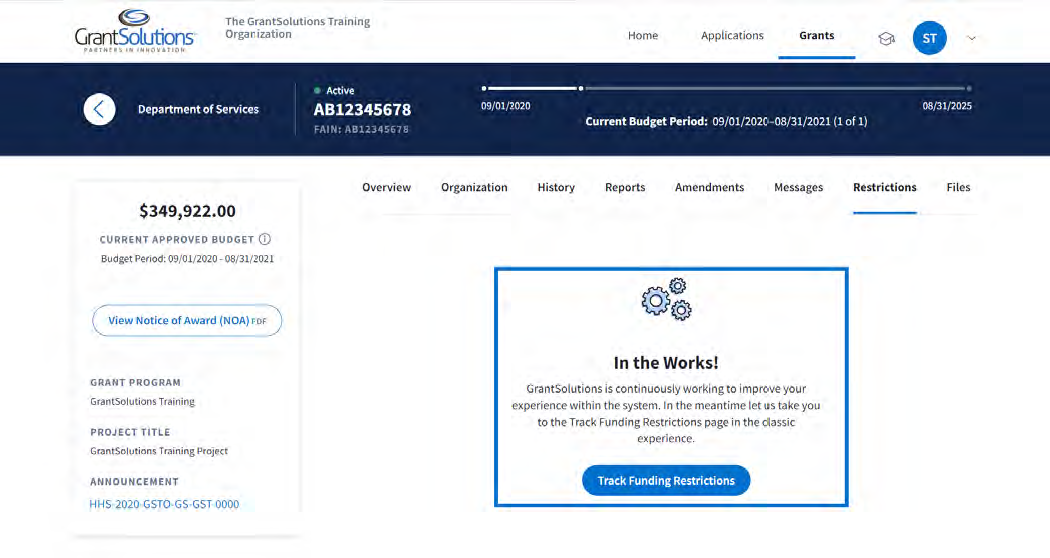Click the budget info icon
1050x558 pixels.
pyautogui.click(x=265, y=239)
